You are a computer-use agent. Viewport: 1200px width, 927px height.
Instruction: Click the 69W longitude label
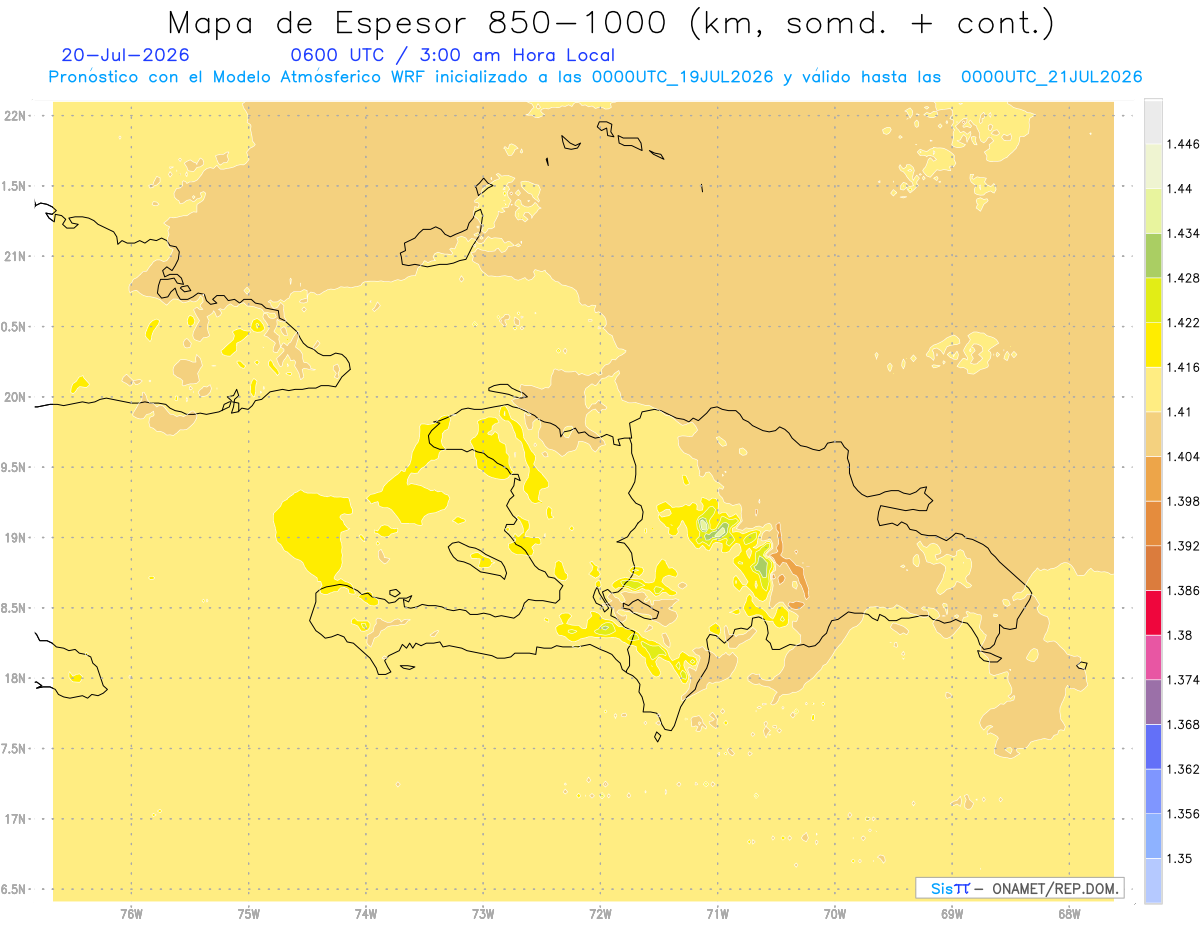pyautogui.click(x=952, y=913)
